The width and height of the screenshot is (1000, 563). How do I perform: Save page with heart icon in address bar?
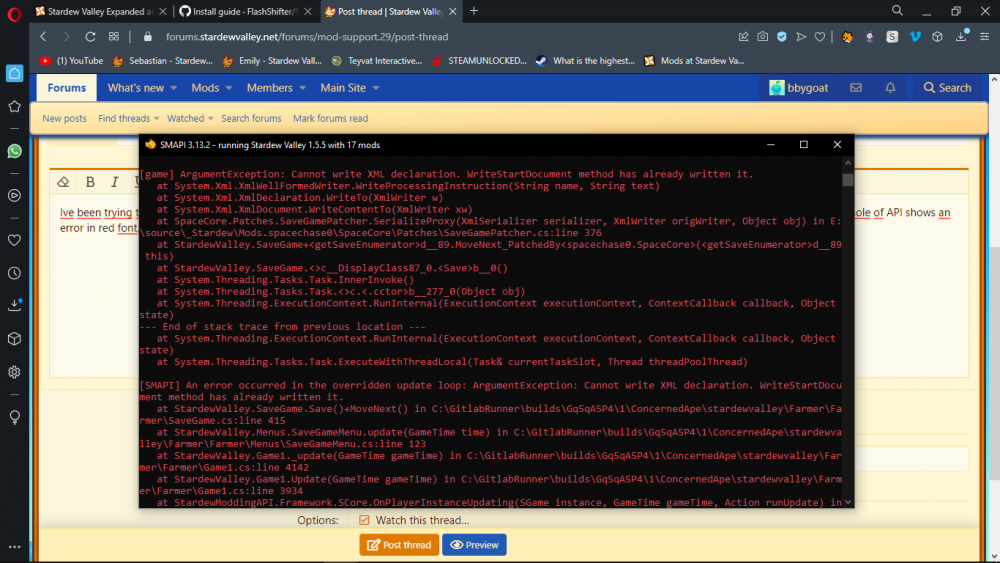coord(820,37)
